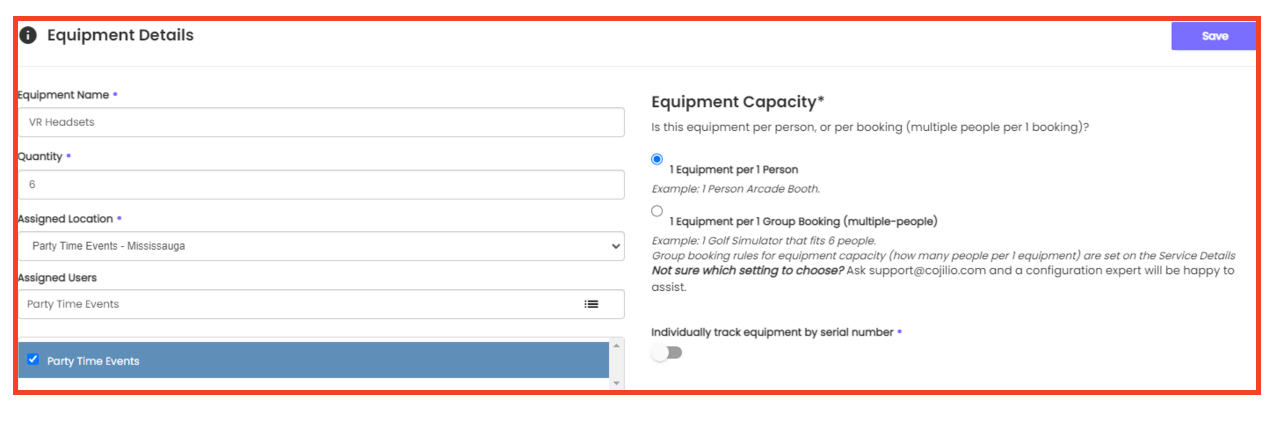
Task: Click the Equipment Capacity heading
Action: tap(738, 101)
